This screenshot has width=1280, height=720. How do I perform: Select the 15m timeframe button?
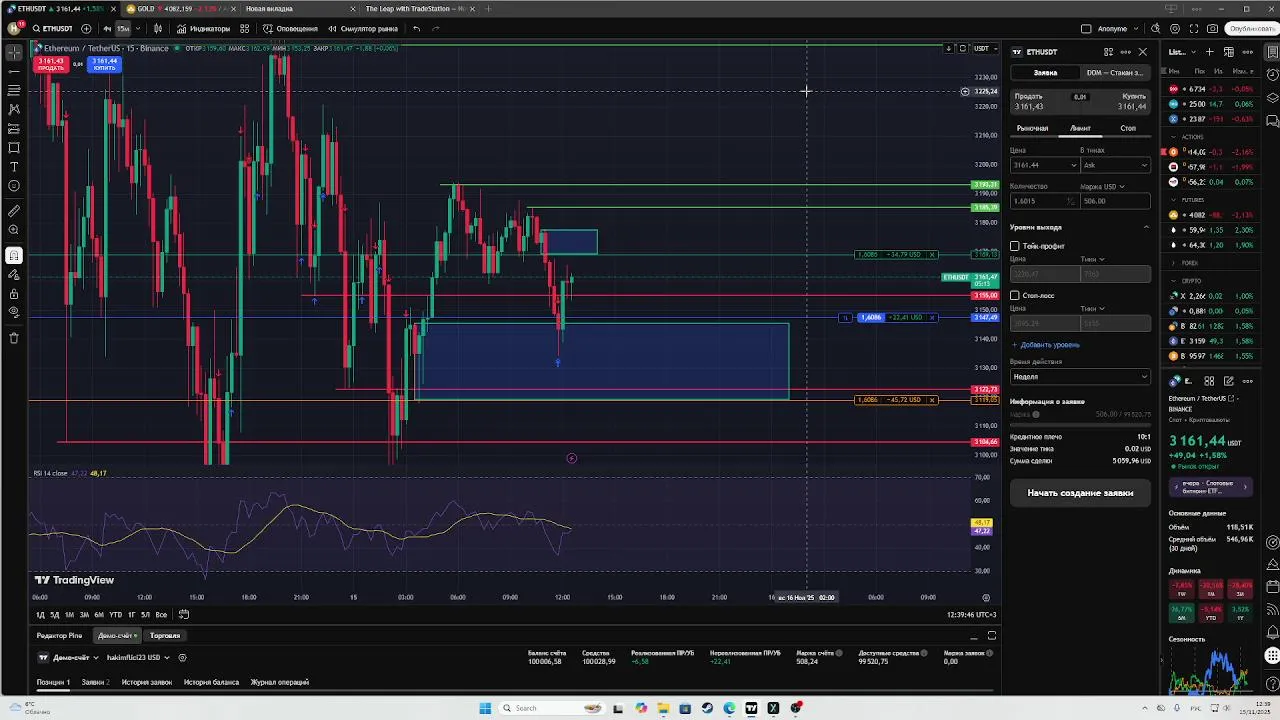click(x=123, y=29)
